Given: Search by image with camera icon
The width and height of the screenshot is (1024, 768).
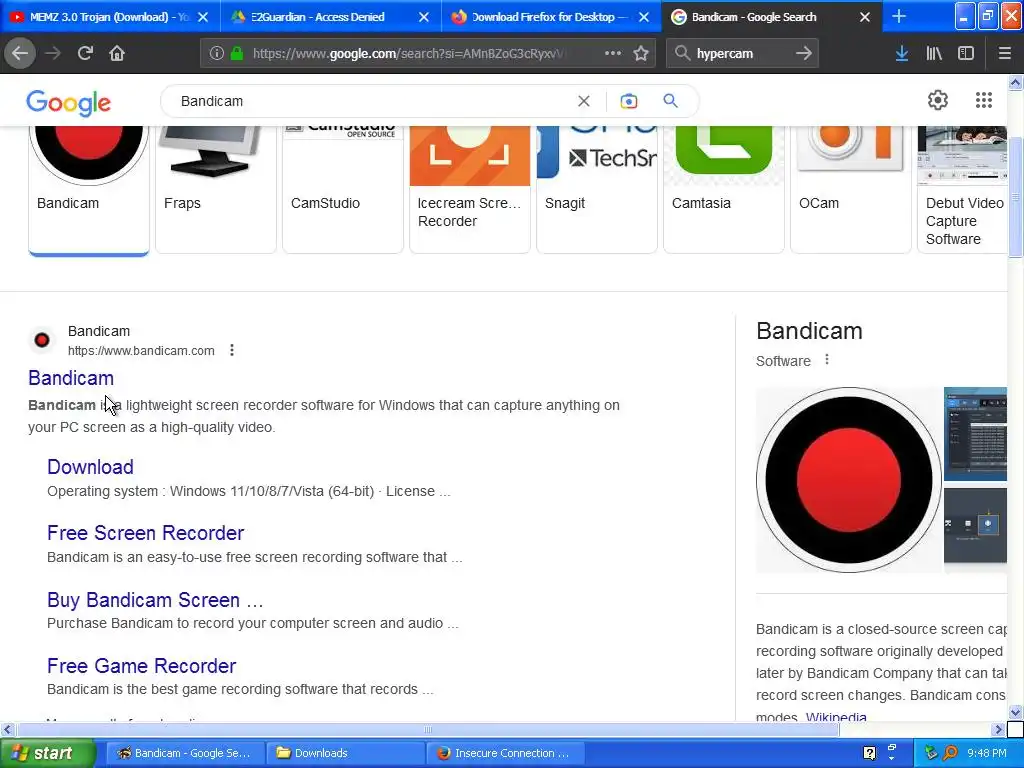Looking at the screenshot, I should tap(629, 101).
